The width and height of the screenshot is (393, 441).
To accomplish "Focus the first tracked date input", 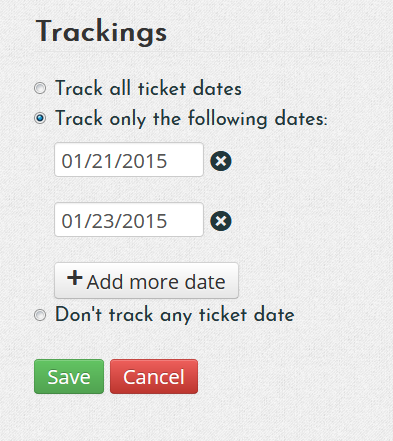I will (x=129, y=160).
